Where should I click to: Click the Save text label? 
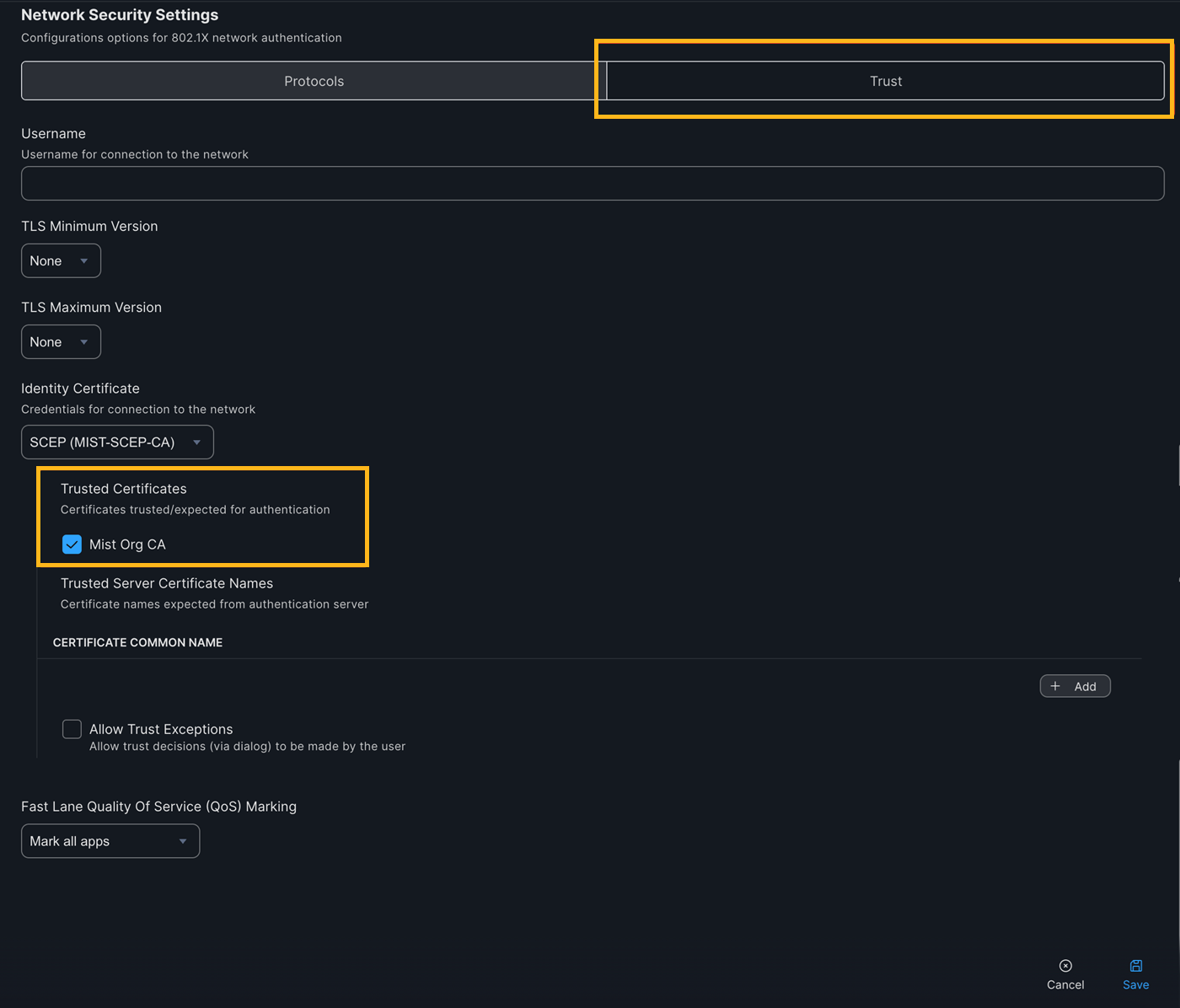click(x=1135, y=984)
